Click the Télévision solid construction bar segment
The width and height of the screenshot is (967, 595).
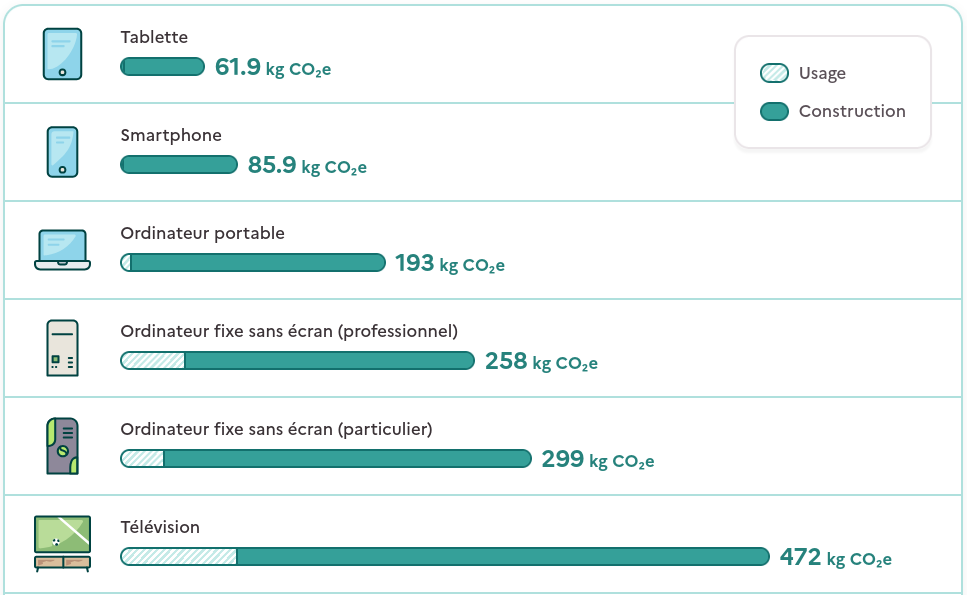tap(502, 557)
